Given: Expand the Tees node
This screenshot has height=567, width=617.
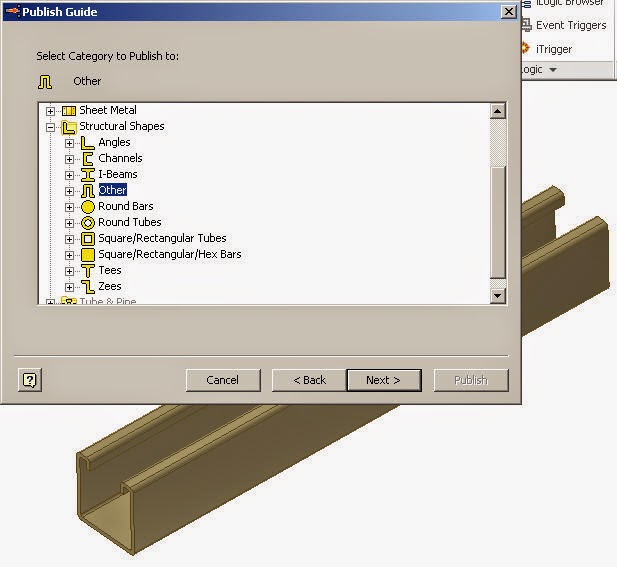Looking at the screenshot, I should 70,271.
